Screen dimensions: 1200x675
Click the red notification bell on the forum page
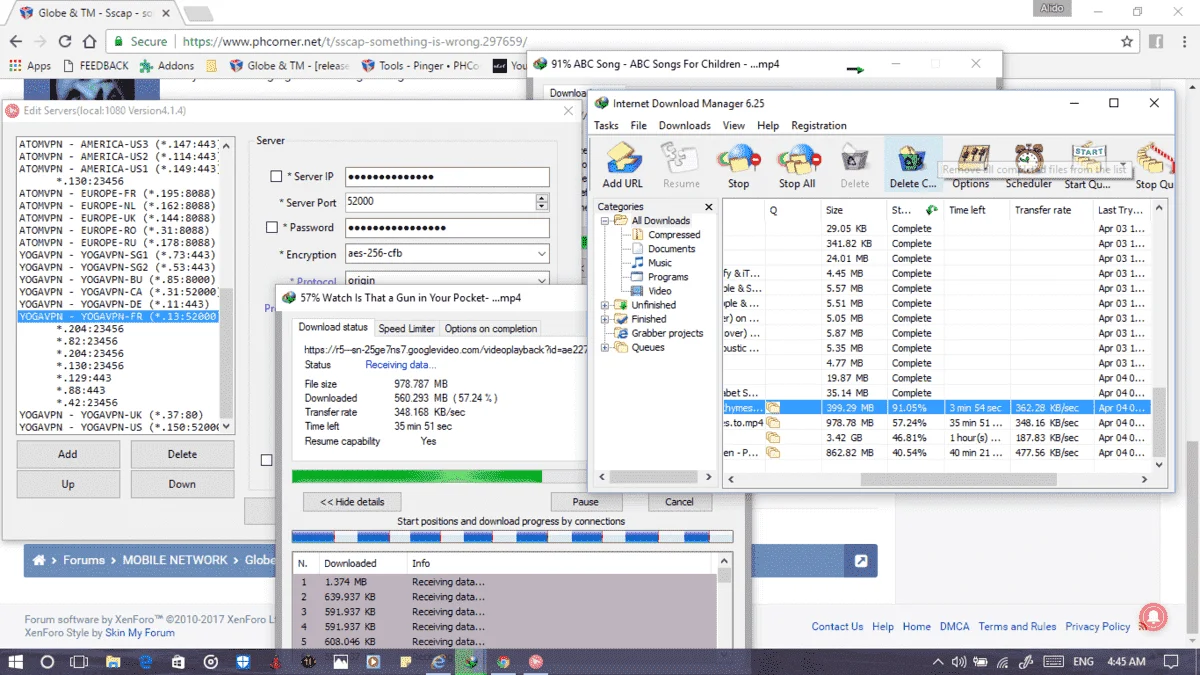pos(1151,617)
